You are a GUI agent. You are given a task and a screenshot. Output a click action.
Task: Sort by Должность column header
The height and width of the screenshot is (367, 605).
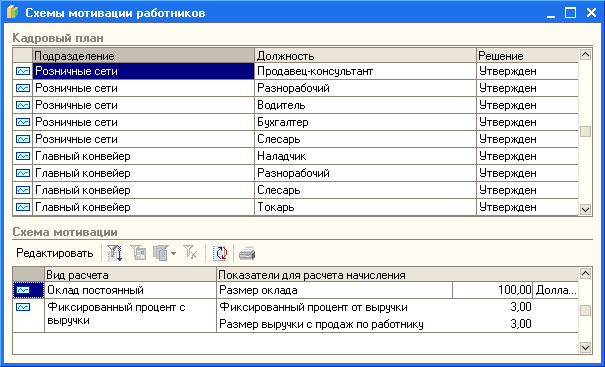pos(365,56)
